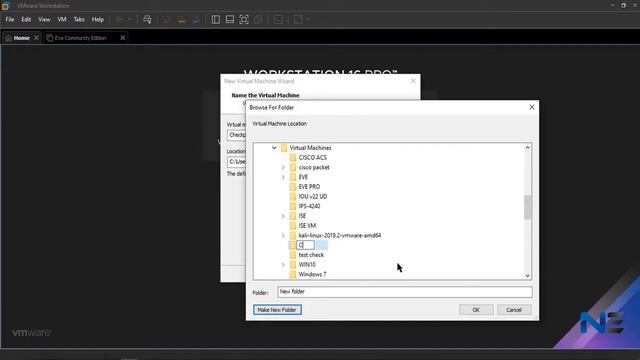Close the Home tab
Viewport: 640px width, 360px height.
(x=36, y=38)
